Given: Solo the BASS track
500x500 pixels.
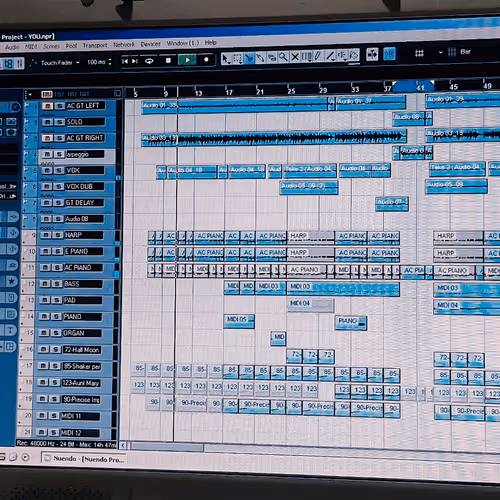Looking at the screenshot, I should (57, 284).
